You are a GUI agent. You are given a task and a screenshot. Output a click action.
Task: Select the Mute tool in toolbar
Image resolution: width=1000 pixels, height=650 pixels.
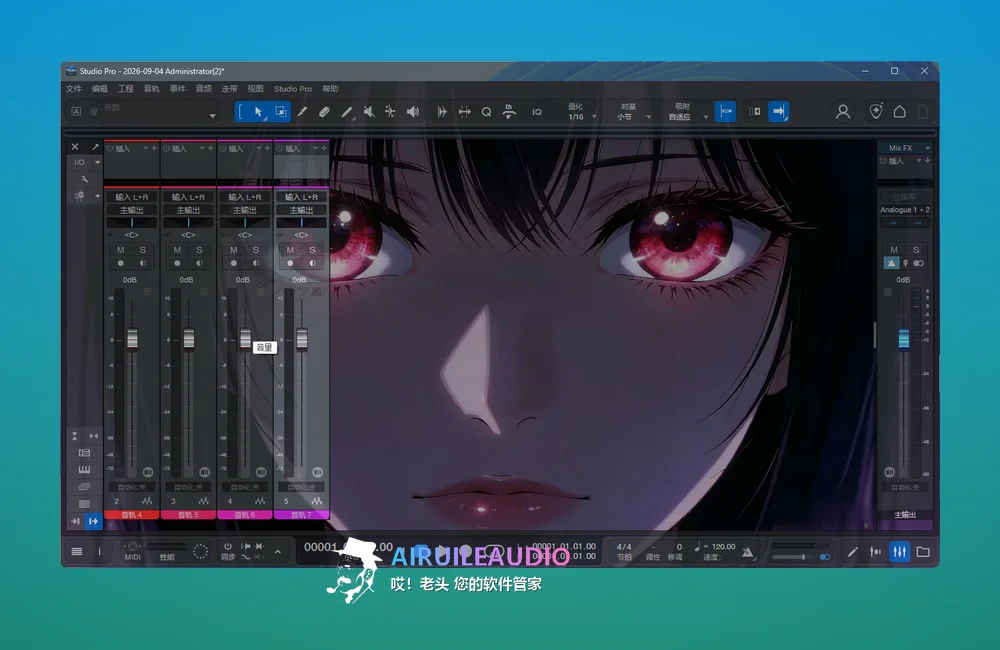369,112
